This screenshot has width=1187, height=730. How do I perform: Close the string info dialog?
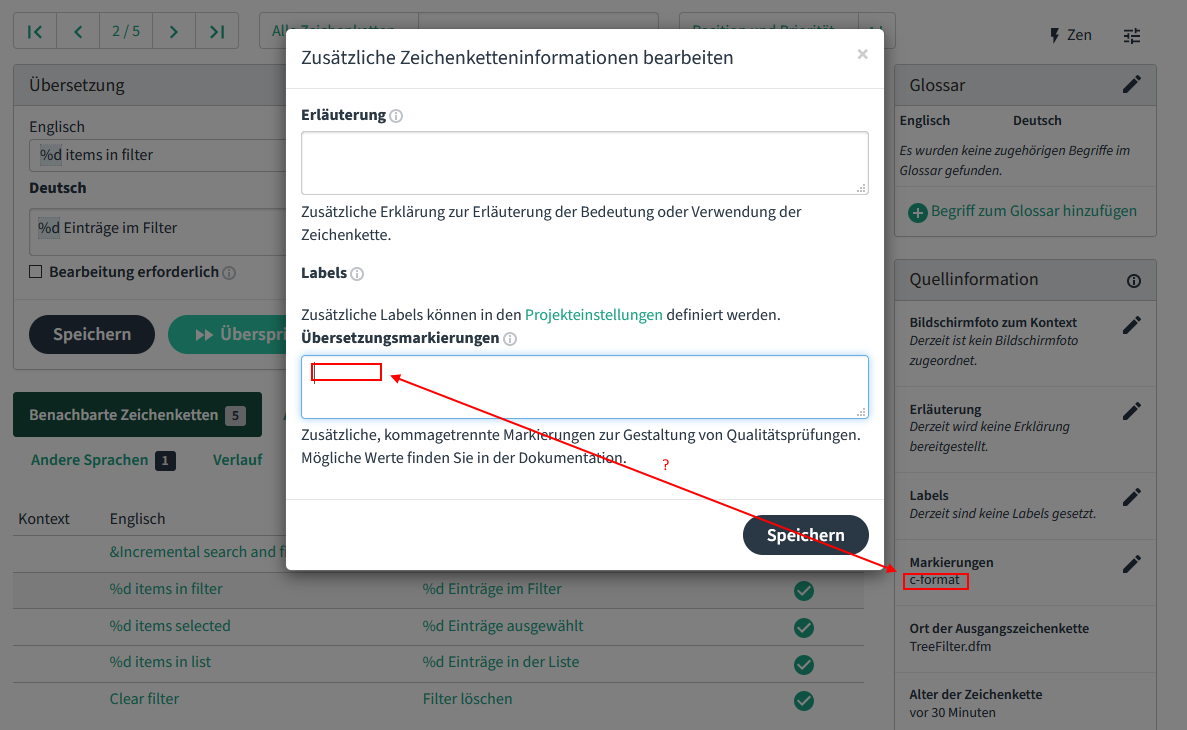pyautogui.click(x=862, y=55)
